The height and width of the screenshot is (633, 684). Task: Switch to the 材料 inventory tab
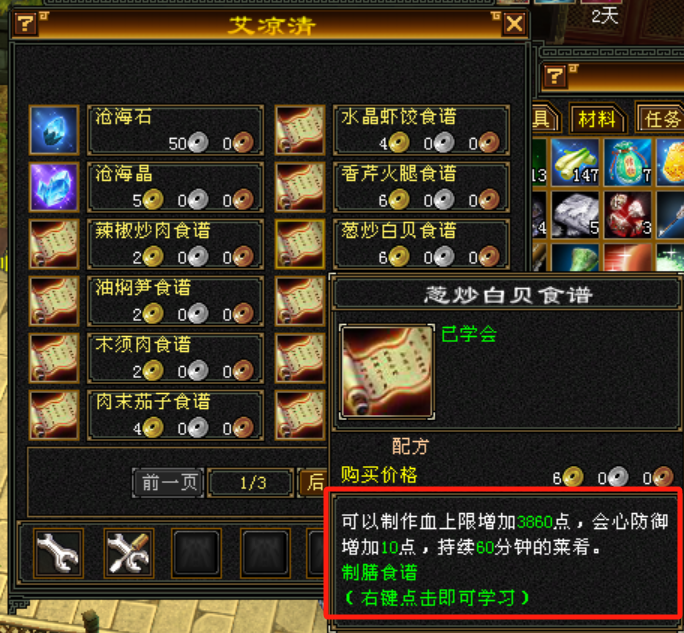(597, 118)
